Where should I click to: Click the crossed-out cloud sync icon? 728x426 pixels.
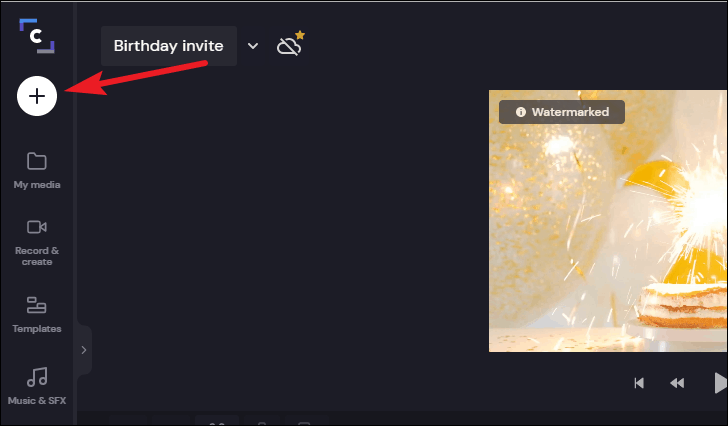(x=289, y=47)
